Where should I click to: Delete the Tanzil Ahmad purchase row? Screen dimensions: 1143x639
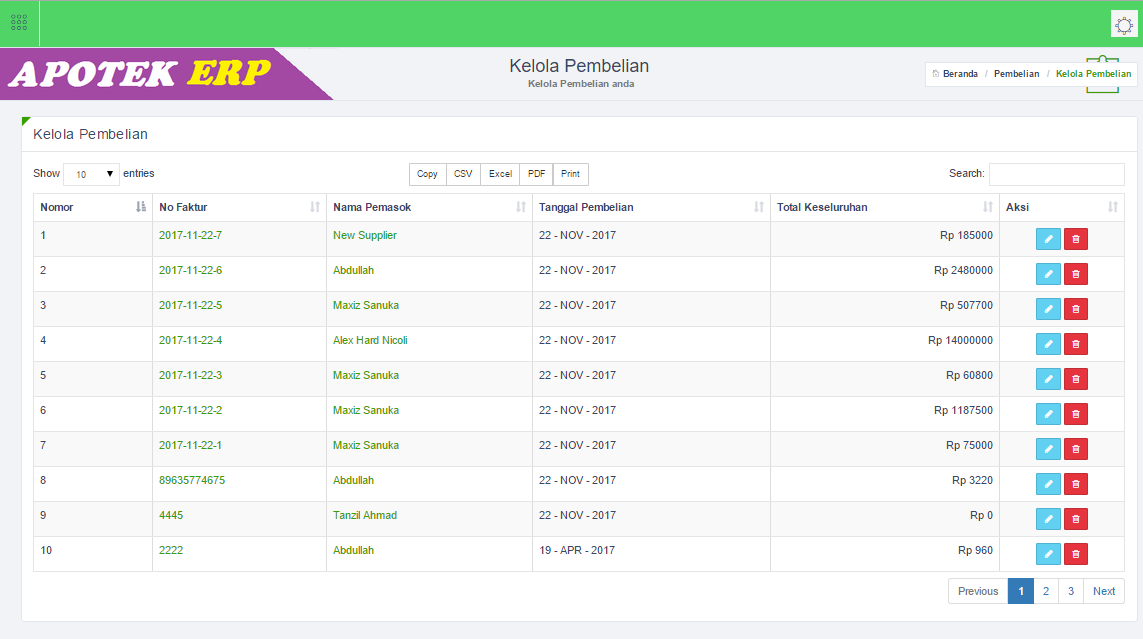(1076, 519)
